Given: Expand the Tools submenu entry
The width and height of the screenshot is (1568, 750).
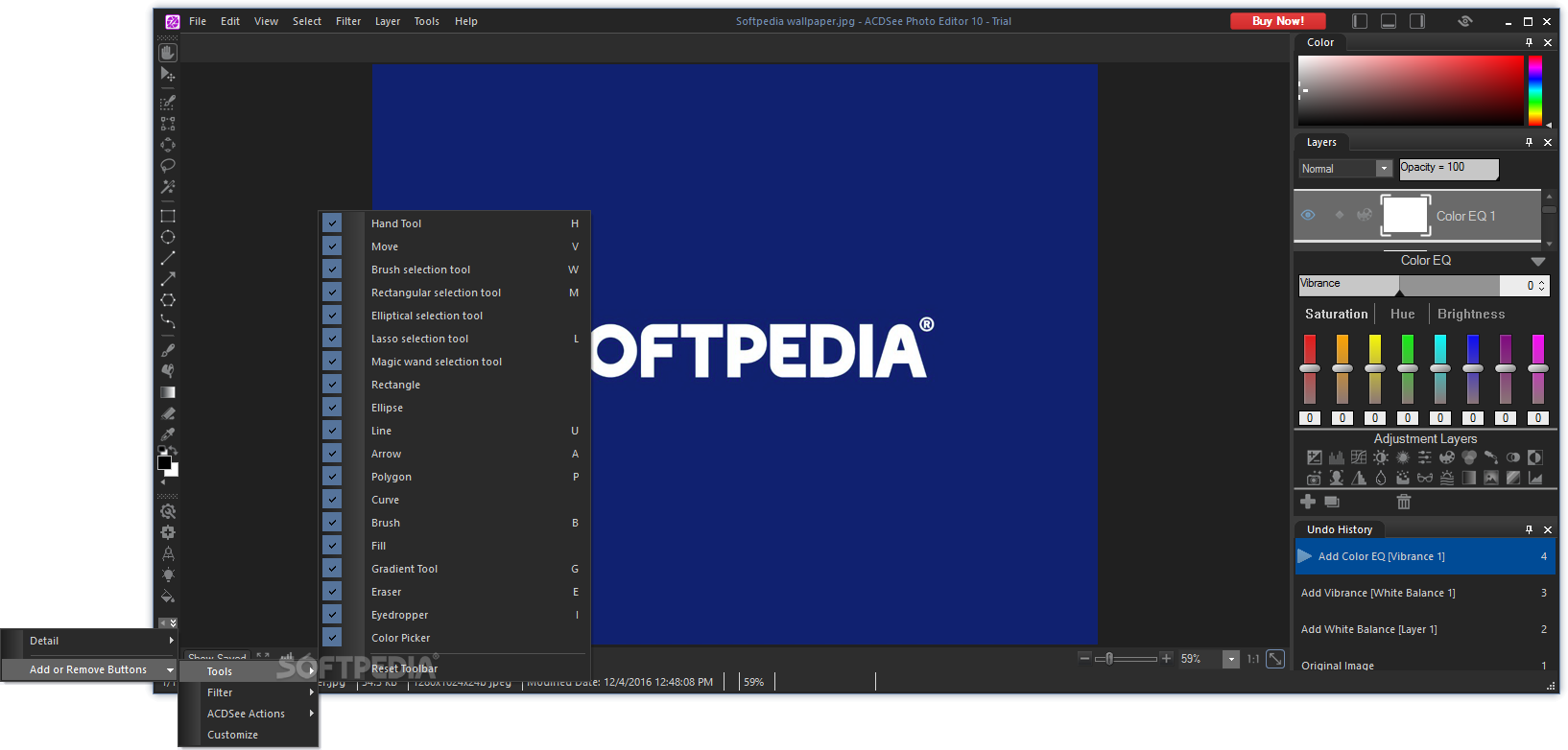Looking at the screenshot, I should [x=249, y=671].
